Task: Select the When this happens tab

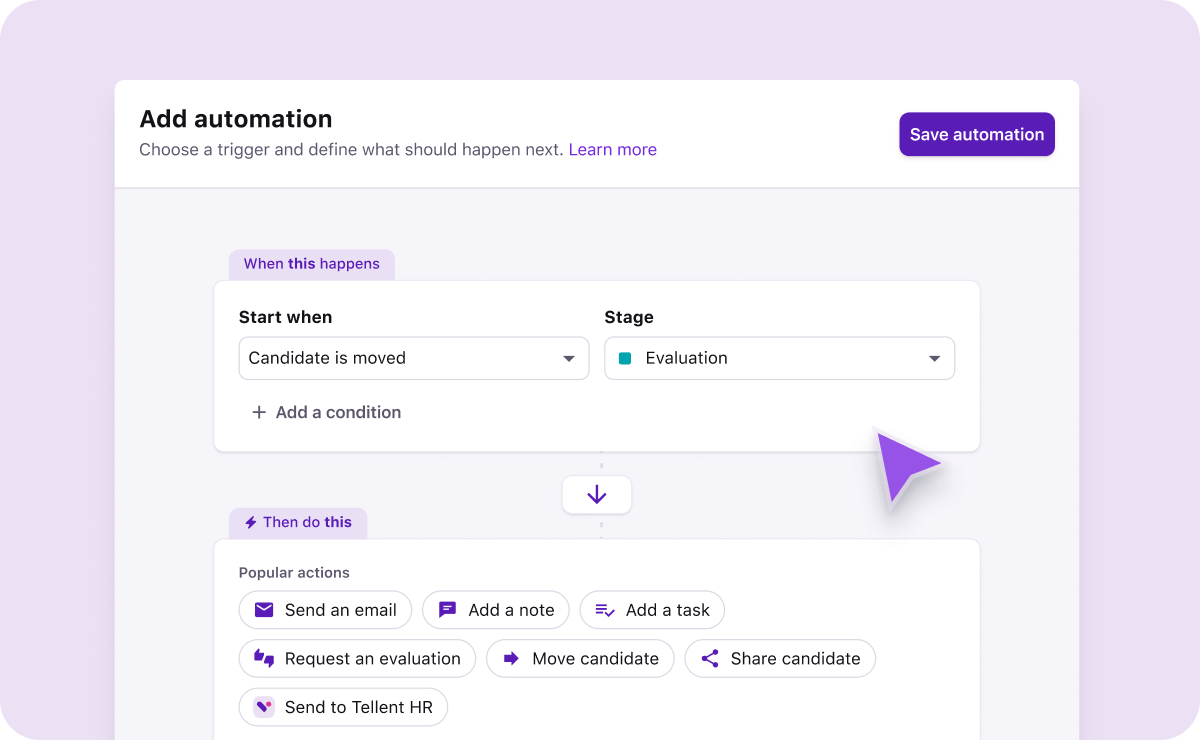Action: (312, 264)
